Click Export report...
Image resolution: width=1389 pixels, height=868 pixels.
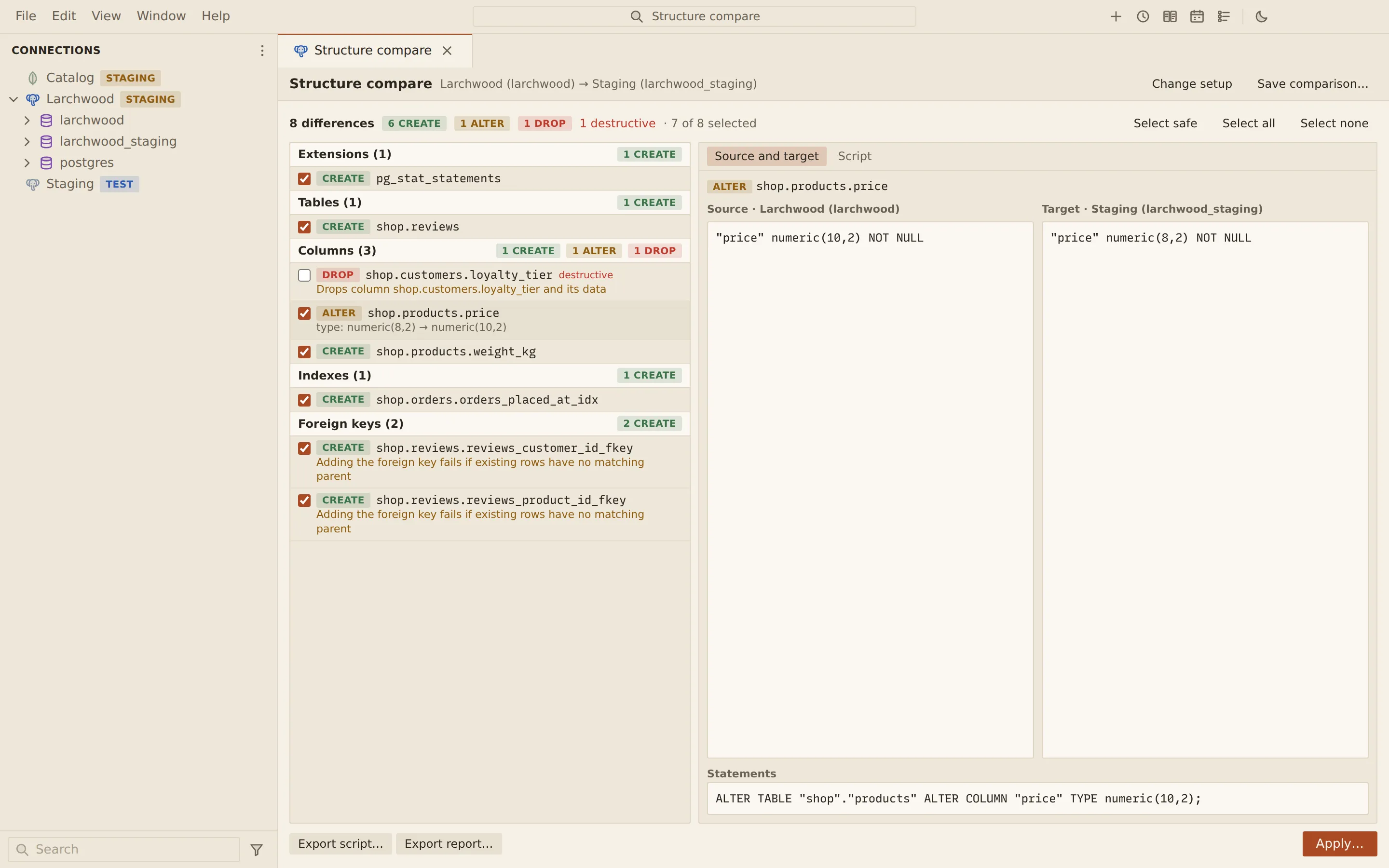coord(449,844)
